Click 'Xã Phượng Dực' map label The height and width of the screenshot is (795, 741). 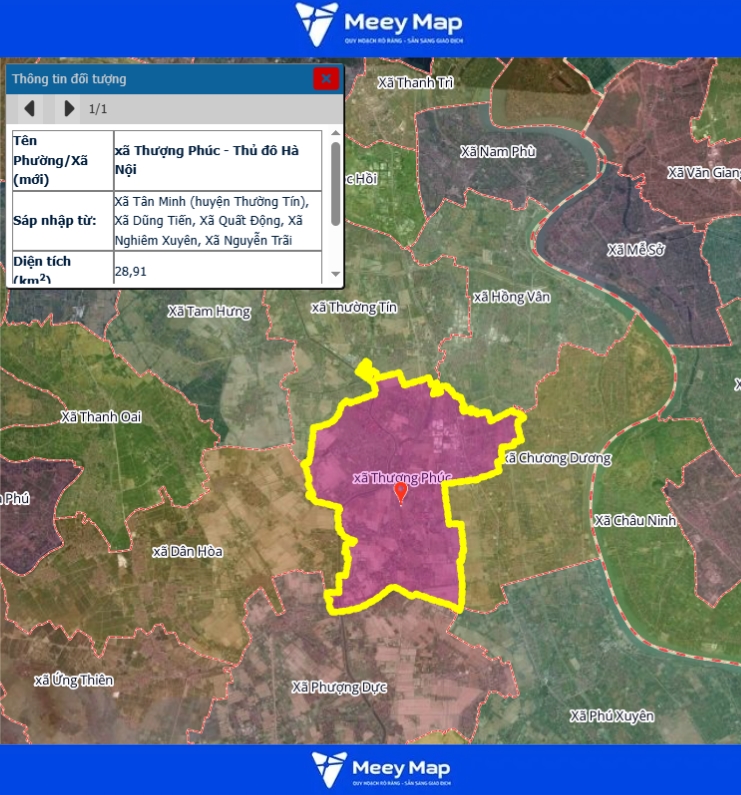[339, 688]
